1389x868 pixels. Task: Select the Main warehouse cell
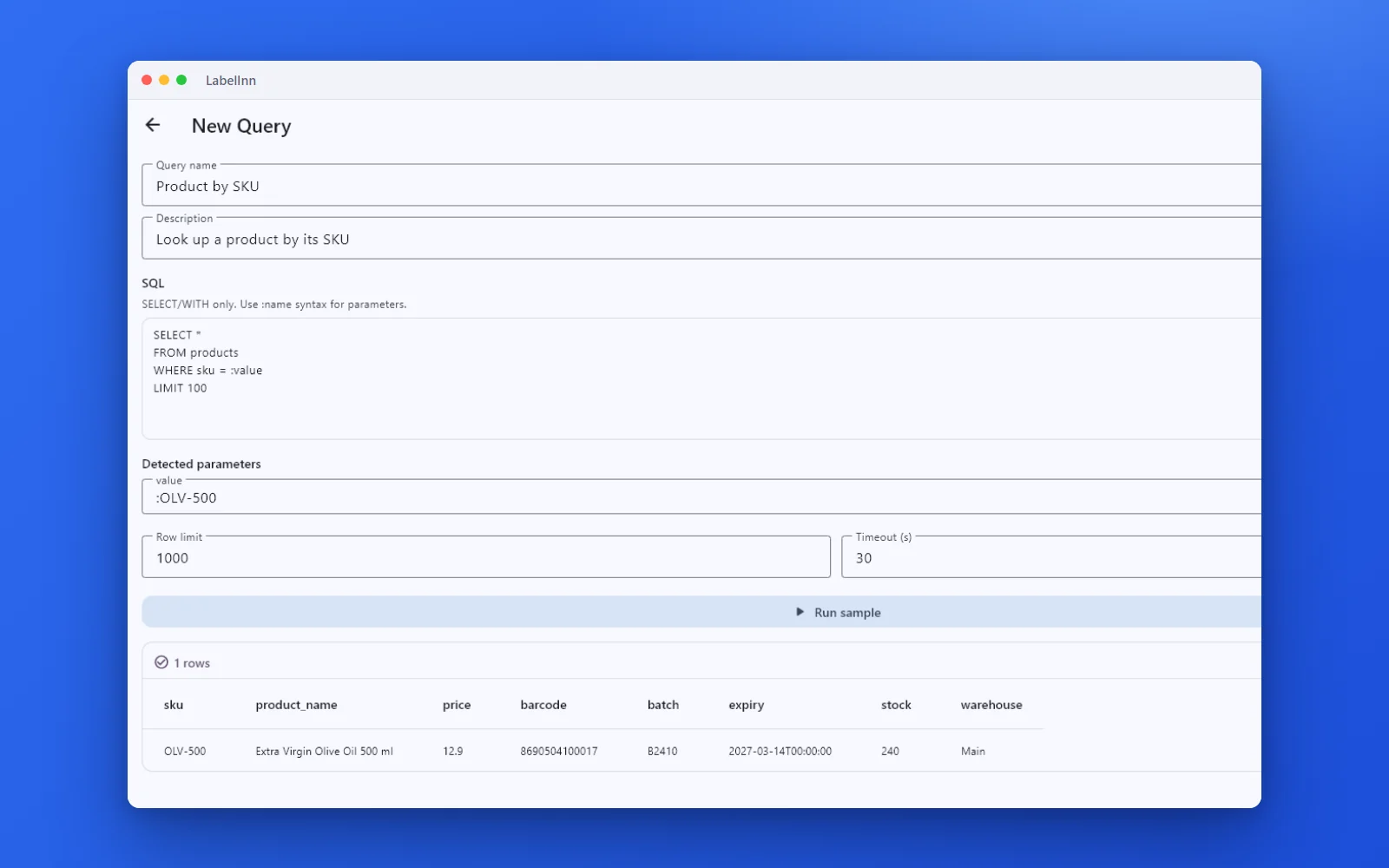pyautogui.click(x=972, y=751)
